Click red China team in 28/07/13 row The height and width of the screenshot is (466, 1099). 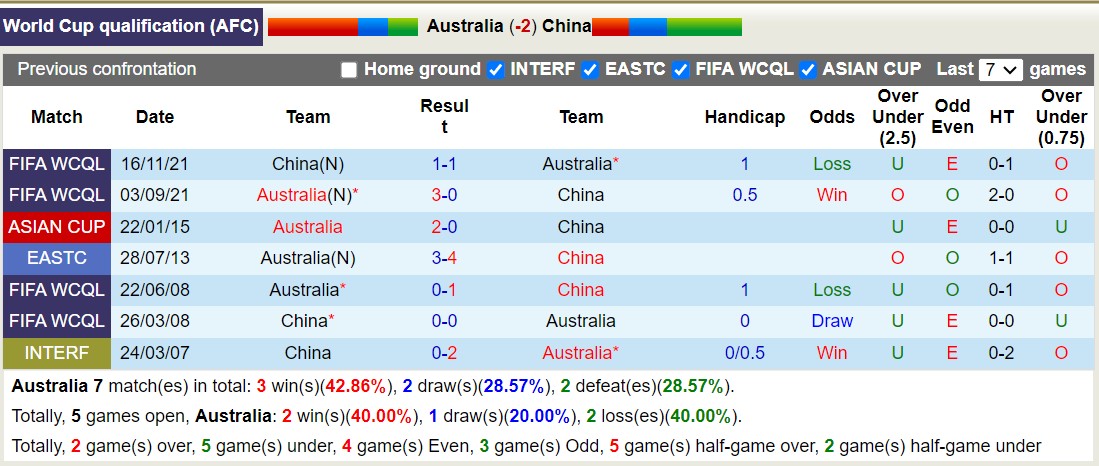tap(581, 259)
